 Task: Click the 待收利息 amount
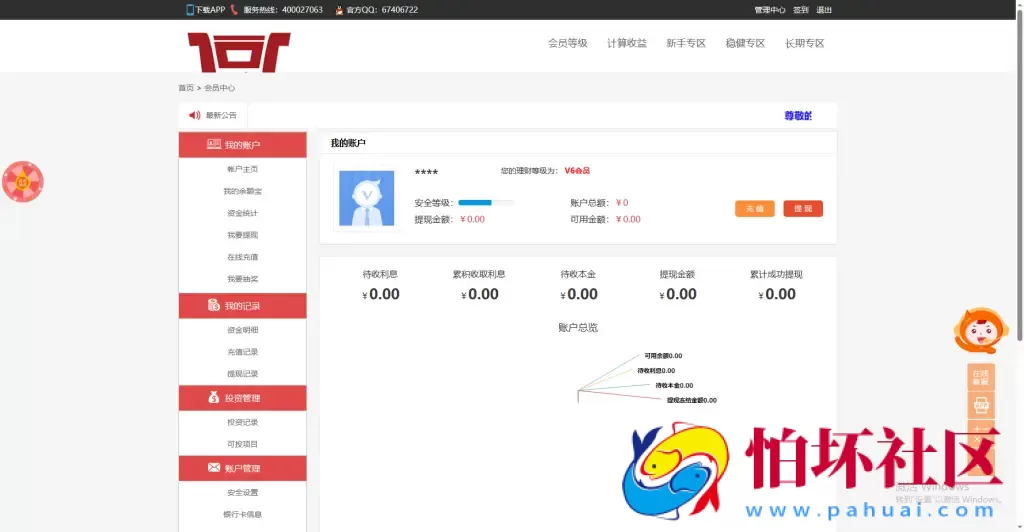coord(381,294)
